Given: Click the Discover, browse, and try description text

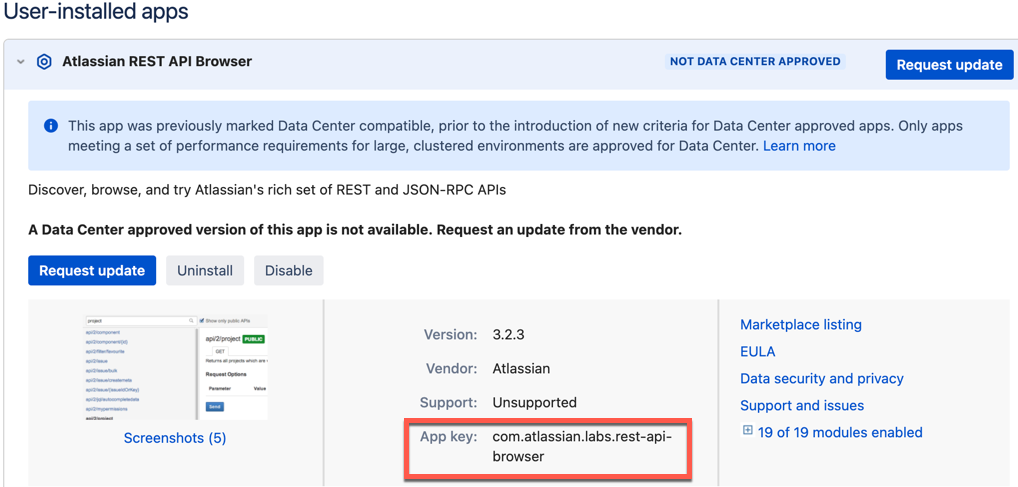Looking at the screenshot, I should 267,191.
